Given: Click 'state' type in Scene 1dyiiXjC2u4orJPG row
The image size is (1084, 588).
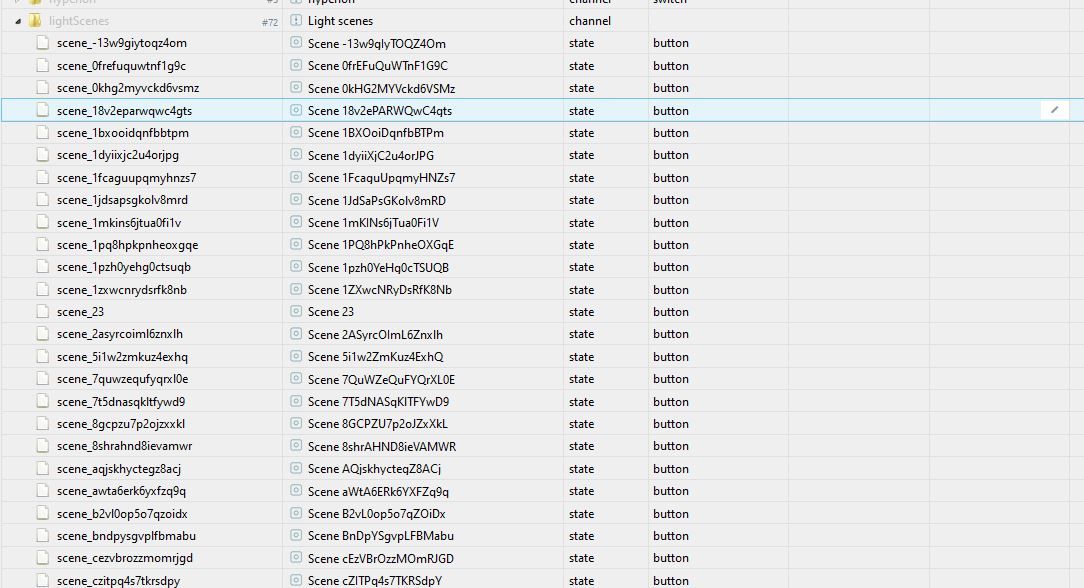Looking at the screenshot, I should 581,155.
